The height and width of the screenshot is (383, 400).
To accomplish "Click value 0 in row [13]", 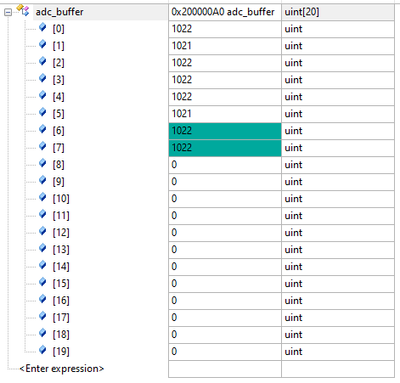I will (x=225, y=250).
